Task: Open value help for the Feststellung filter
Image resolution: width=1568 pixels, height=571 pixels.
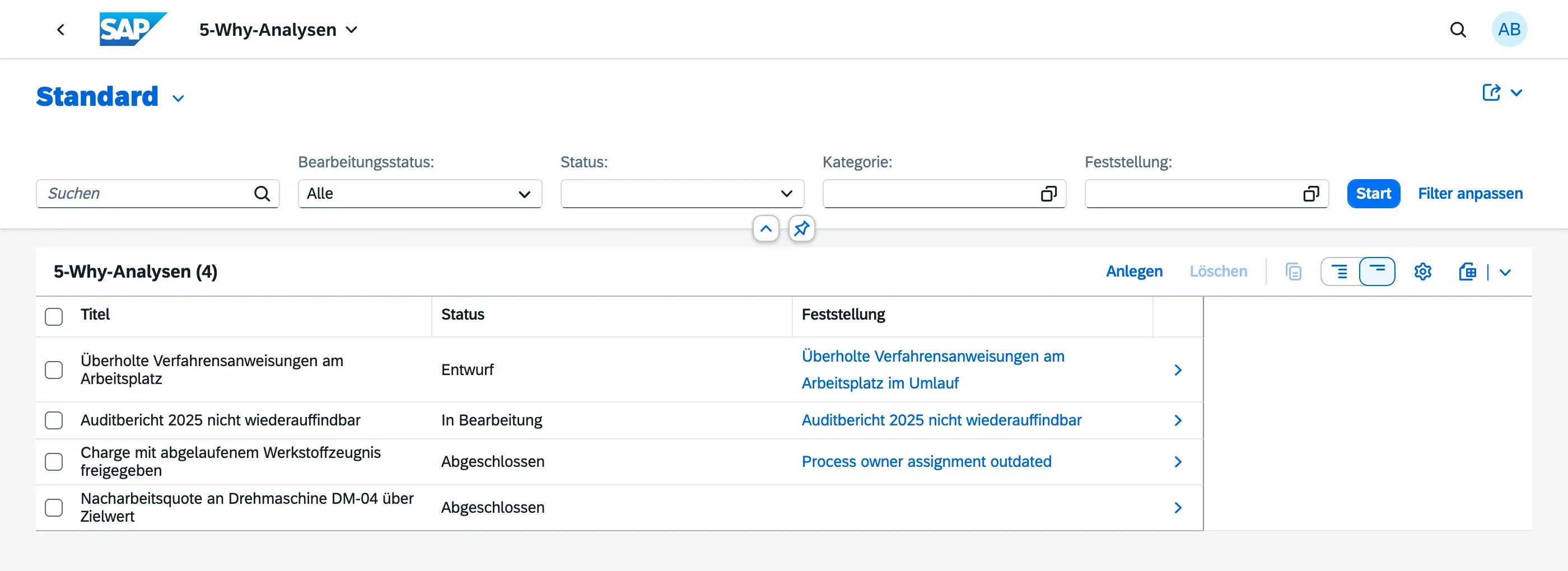Action: [x=1310, y=194]
